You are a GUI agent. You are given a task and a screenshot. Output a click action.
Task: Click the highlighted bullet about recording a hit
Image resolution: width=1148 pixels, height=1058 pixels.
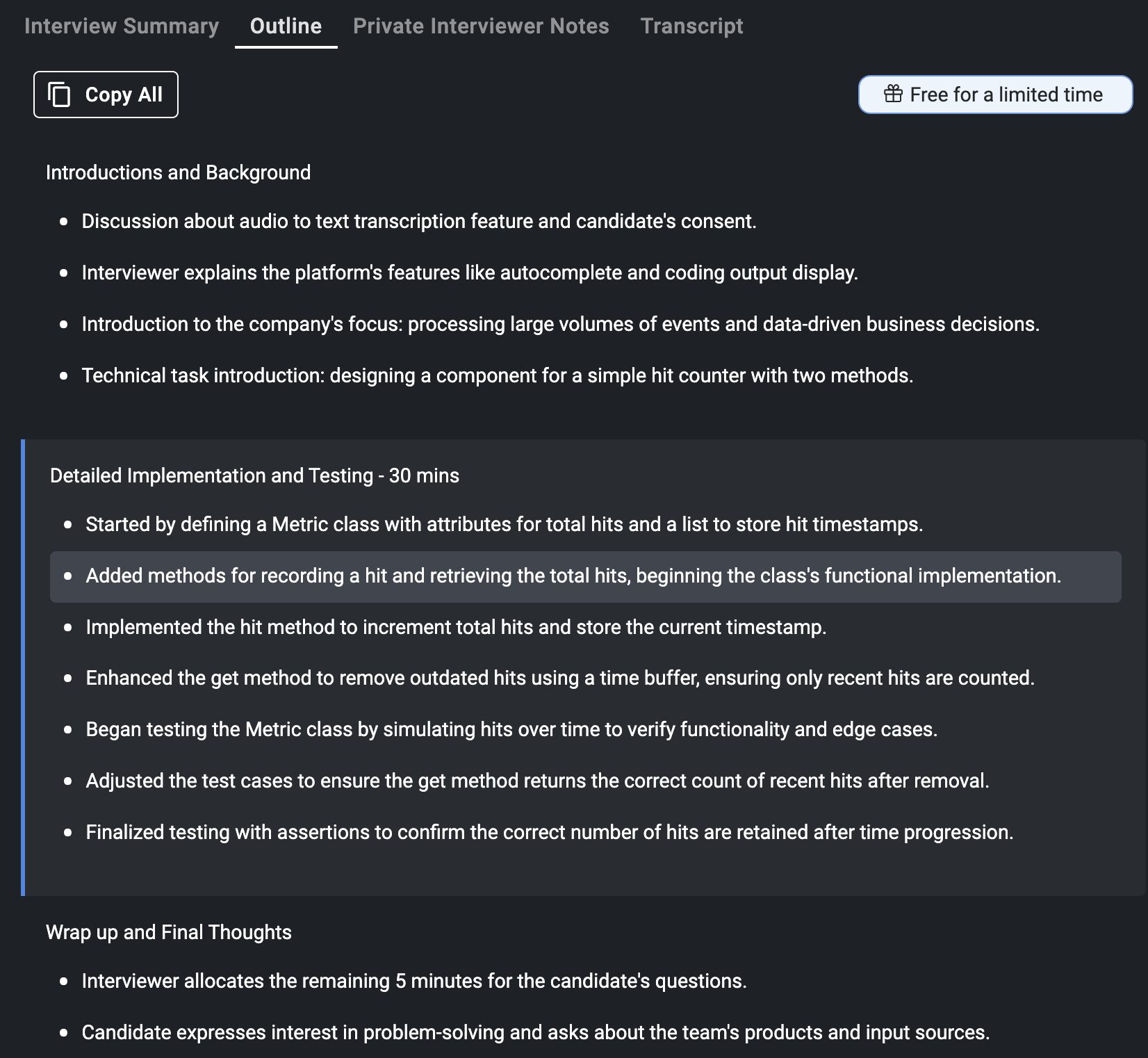tap(573, 576)
